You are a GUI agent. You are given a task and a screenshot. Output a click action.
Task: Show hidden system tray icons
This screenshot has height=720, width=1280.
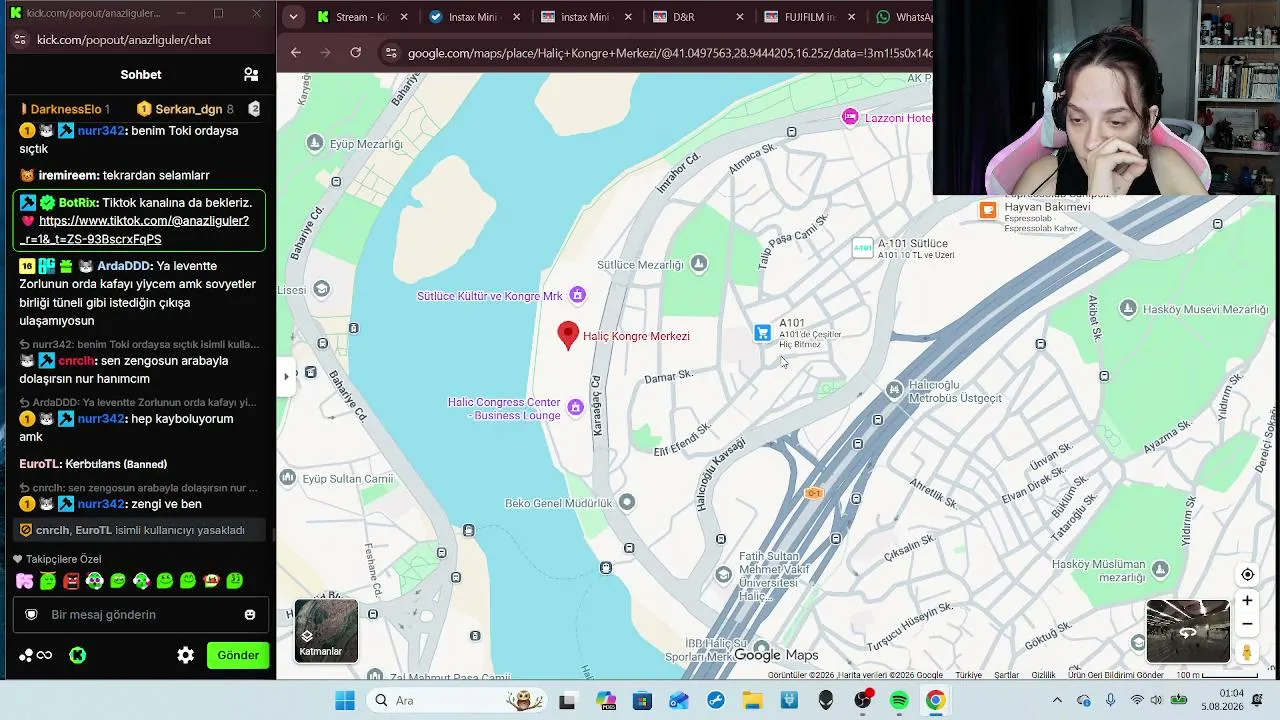[x=1057, y=701]
